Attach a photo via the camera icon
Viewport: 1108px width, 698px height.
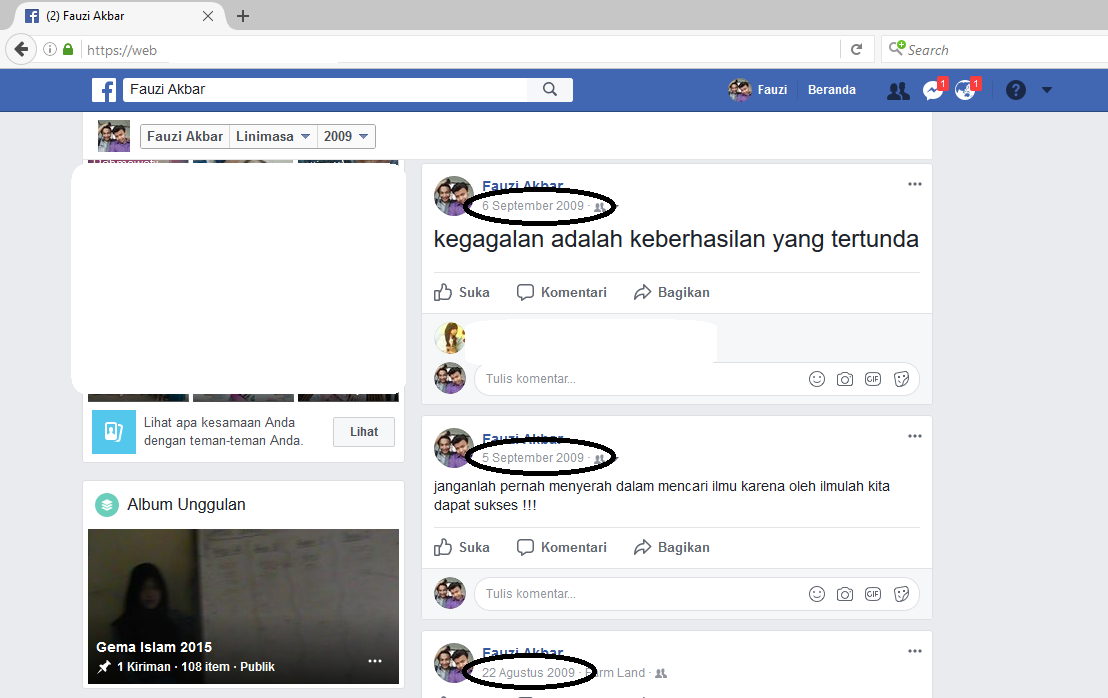(x=845, y=378)
